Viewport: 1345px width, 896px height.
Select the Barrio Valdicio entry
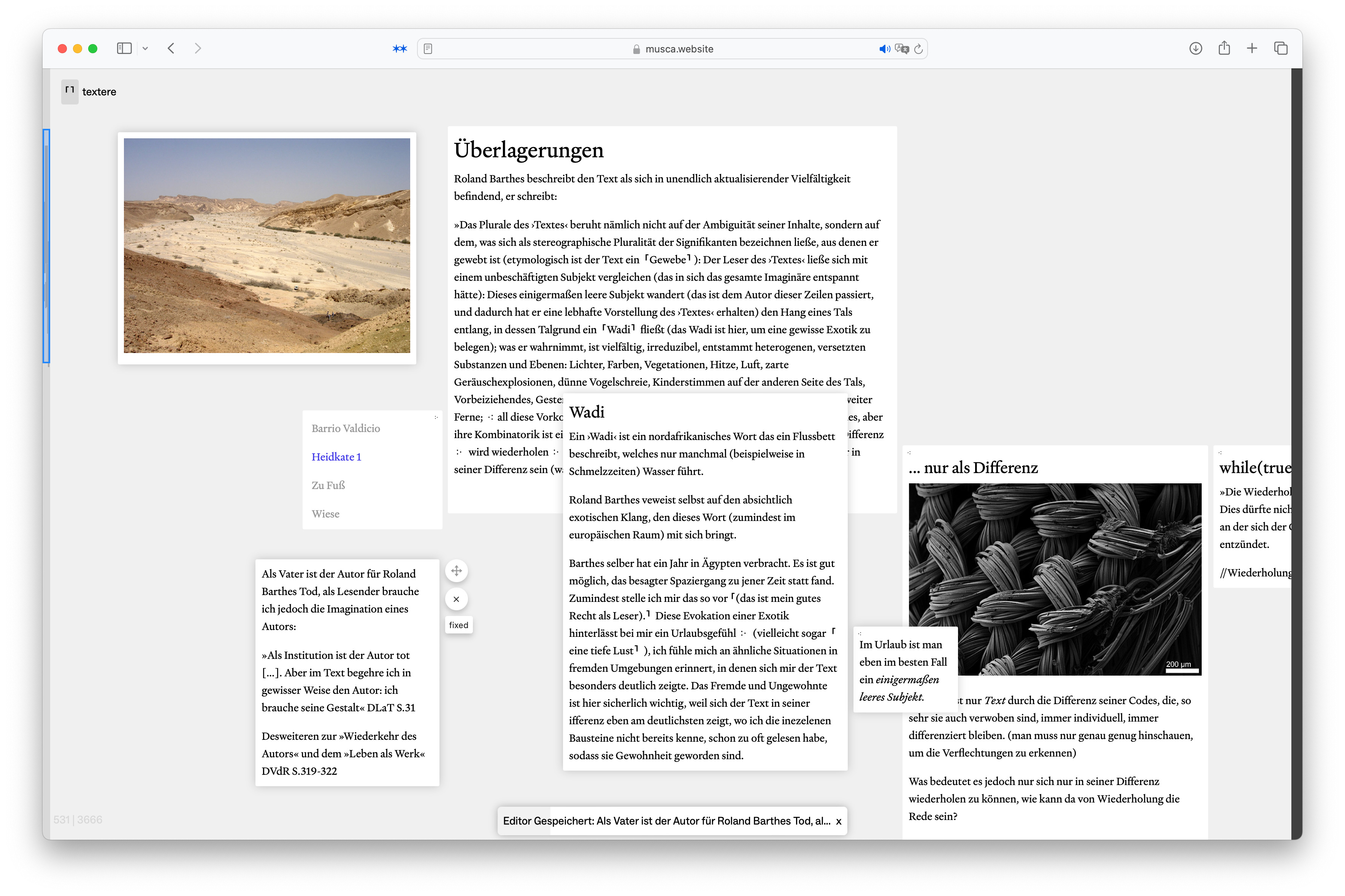point(345,428)
